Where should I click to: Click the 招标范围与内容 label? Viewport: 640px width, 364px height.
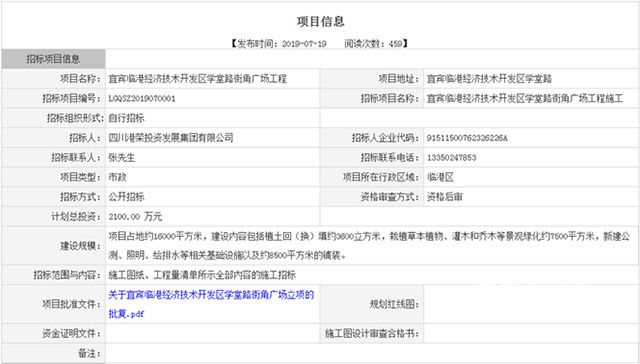pos(67,275)
